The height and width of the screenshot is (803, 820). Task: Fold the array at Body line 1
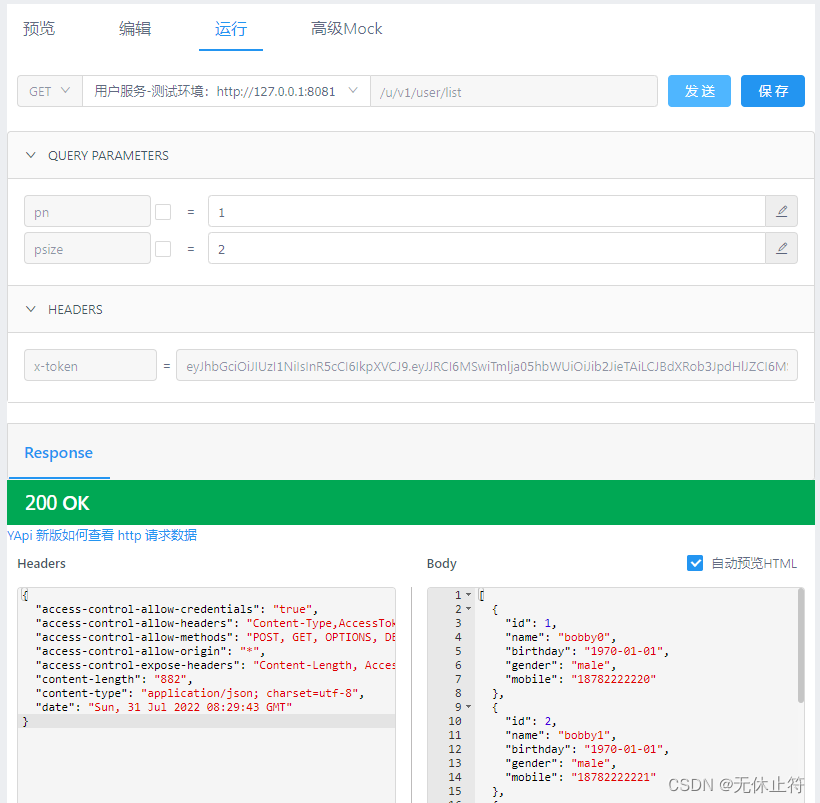click(469, 595)
